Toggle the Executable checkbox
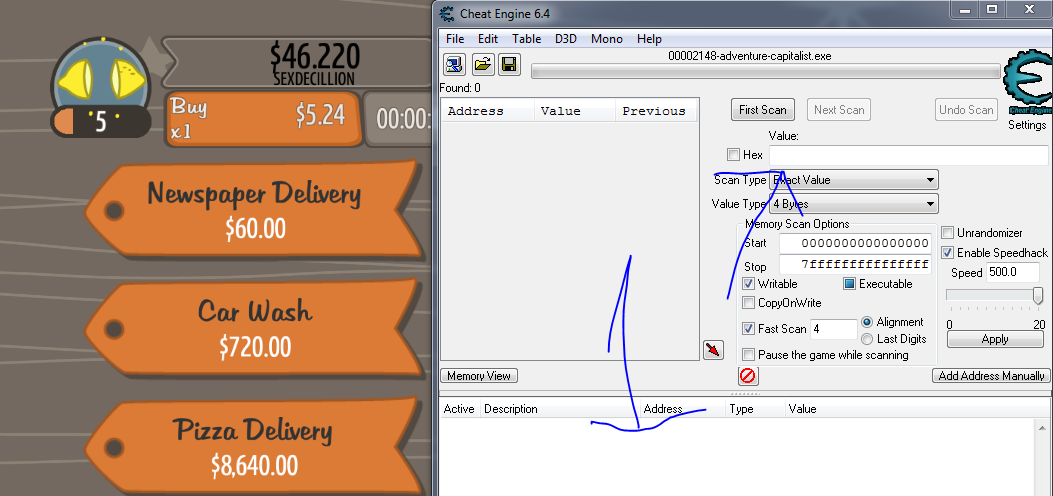 (x=849, y=284)
